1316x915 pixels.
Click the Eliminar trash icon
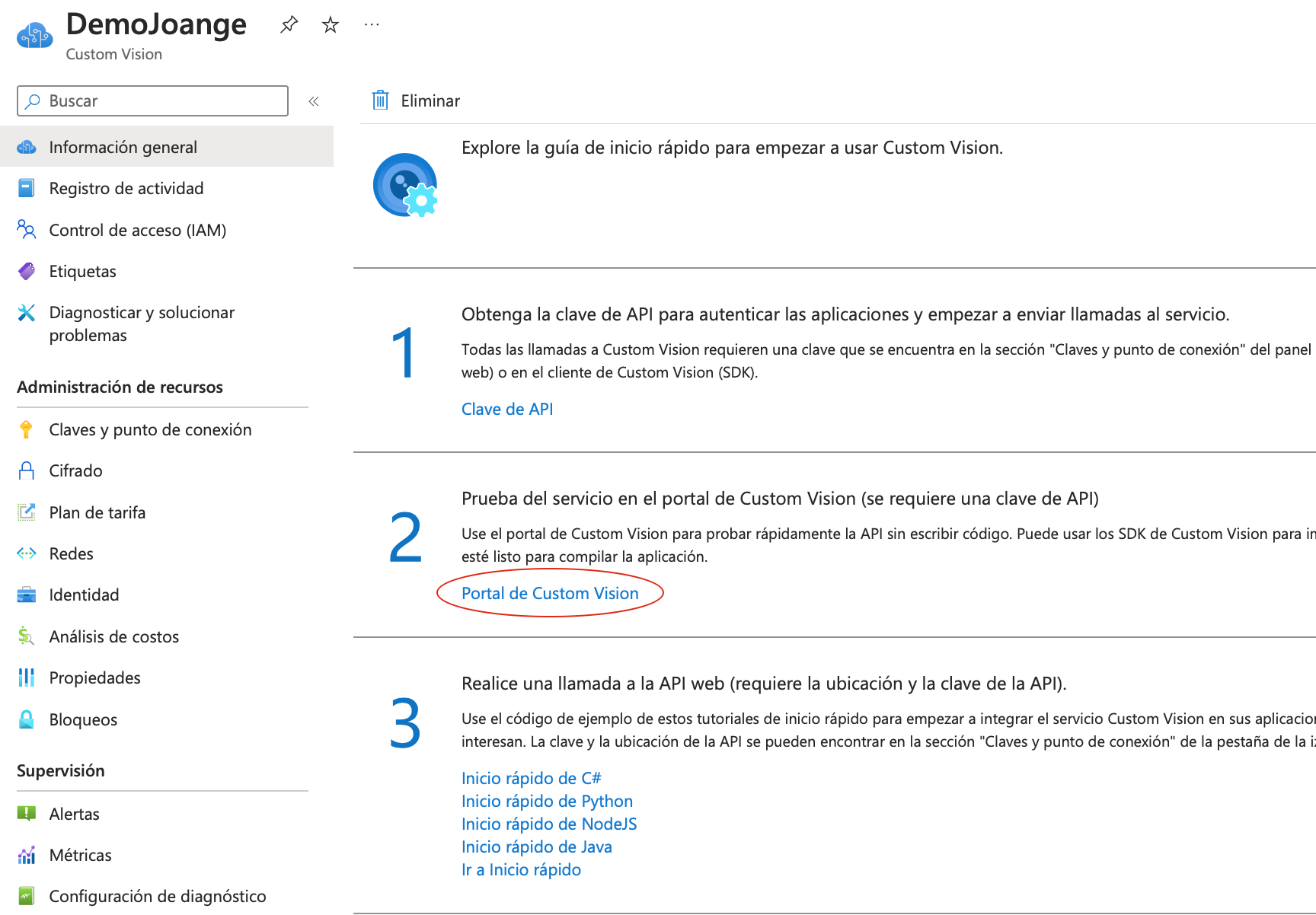pos(380,100)
